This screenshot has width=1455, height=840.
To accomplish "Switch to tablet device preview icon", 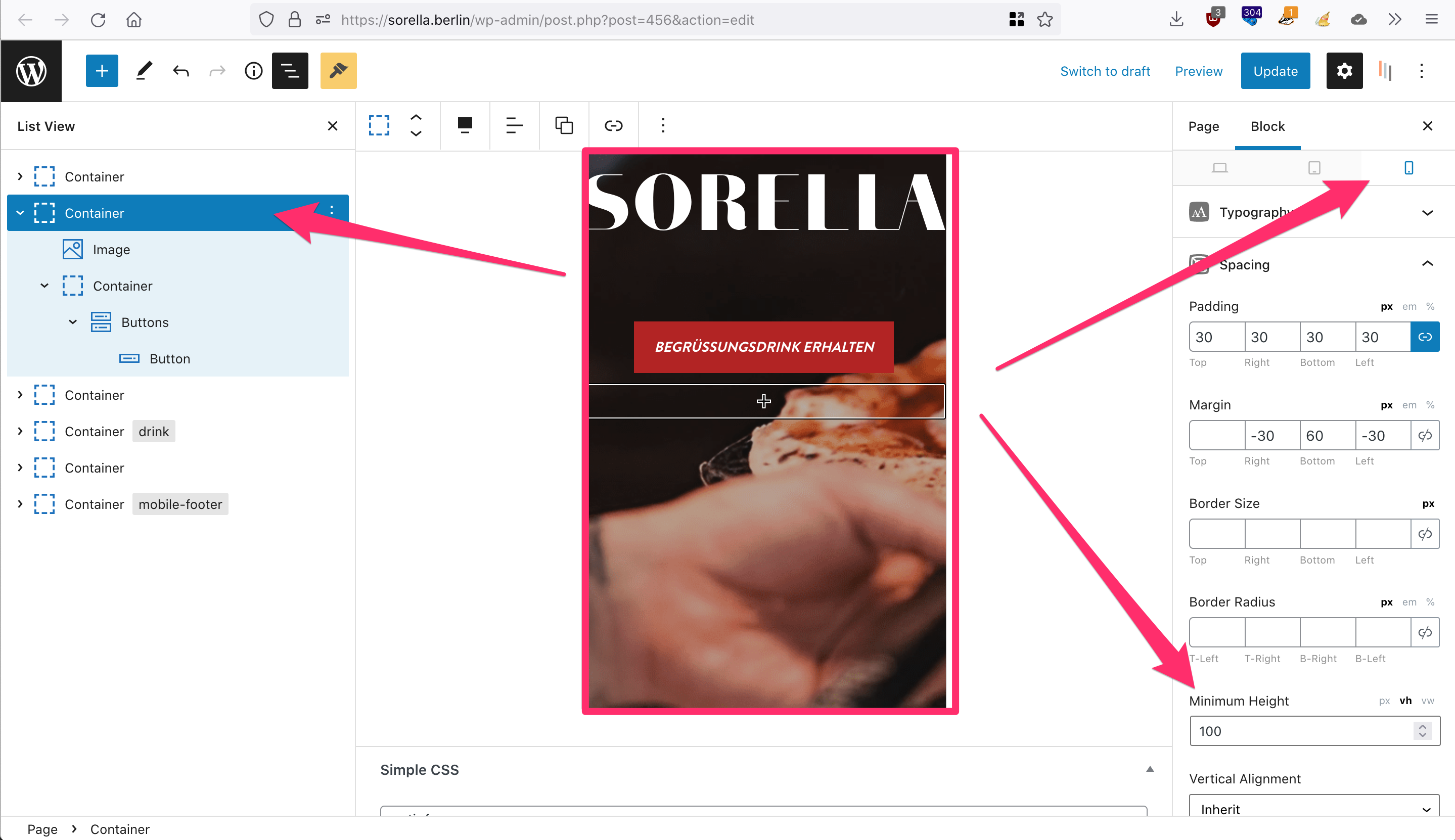I will point(1314,168).
